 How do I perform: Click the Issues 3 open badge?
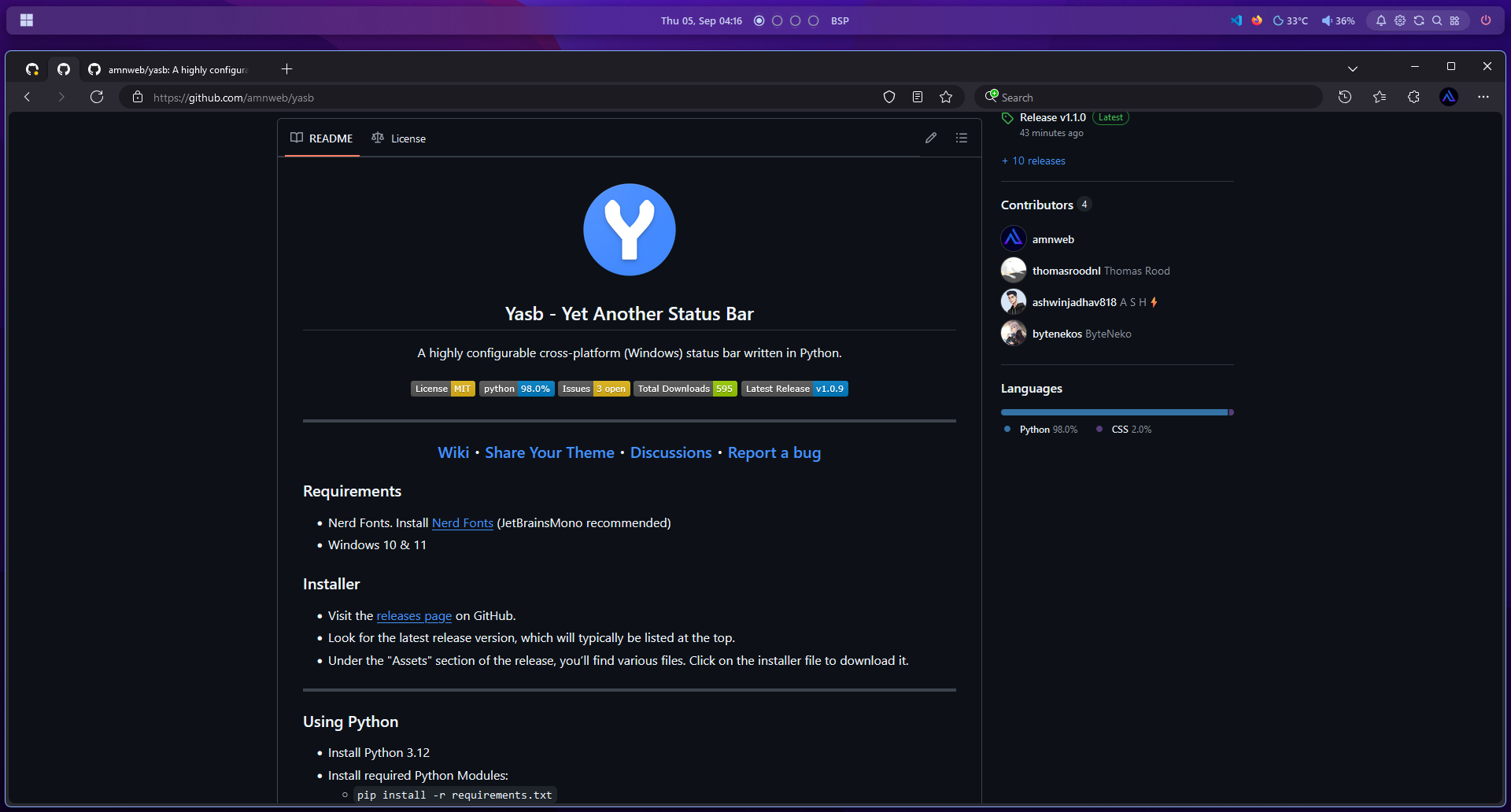click(594, 389)
